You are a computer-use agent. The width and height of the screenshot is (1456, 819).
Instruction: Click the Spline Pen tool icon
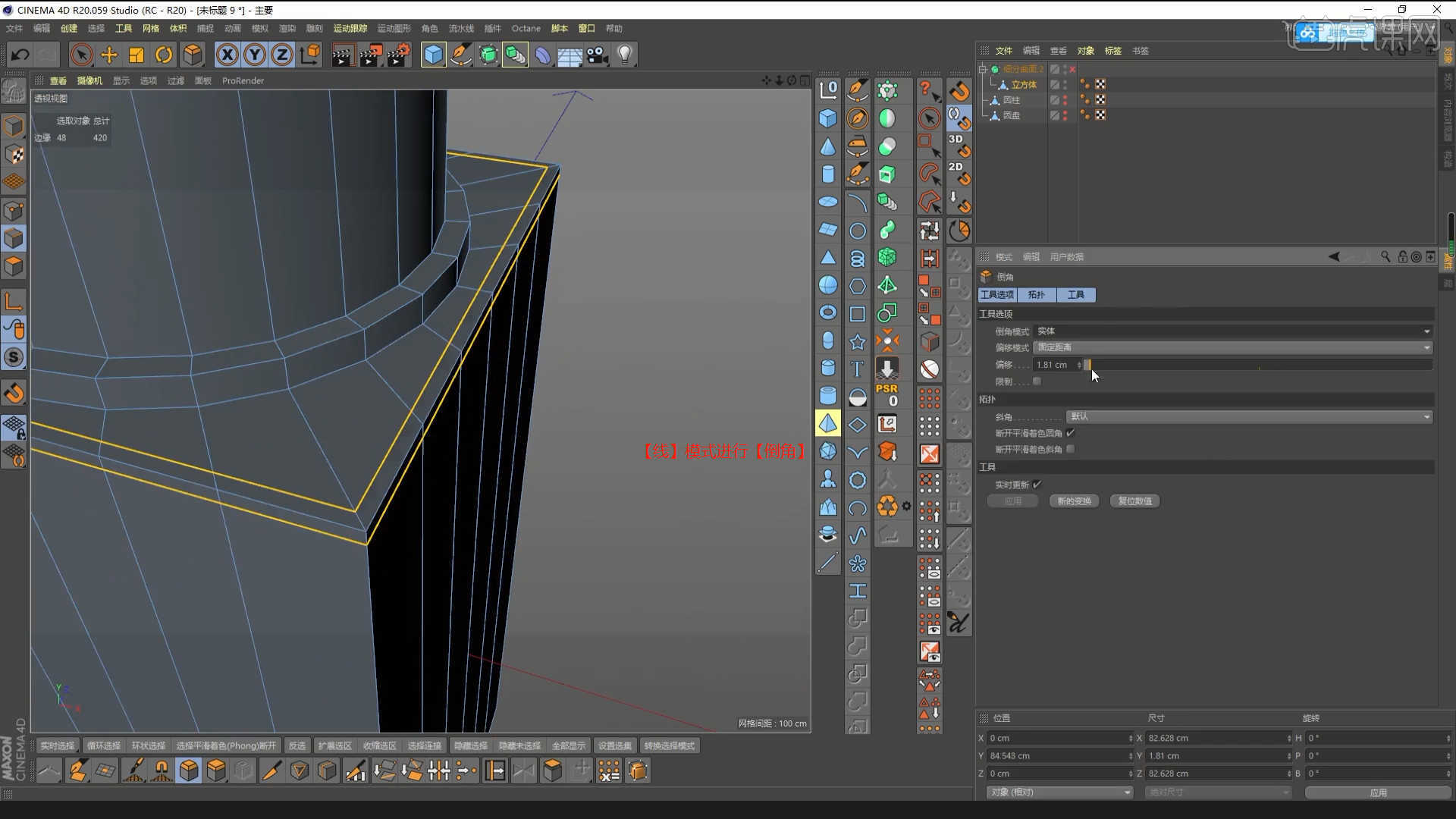(460, 55)
